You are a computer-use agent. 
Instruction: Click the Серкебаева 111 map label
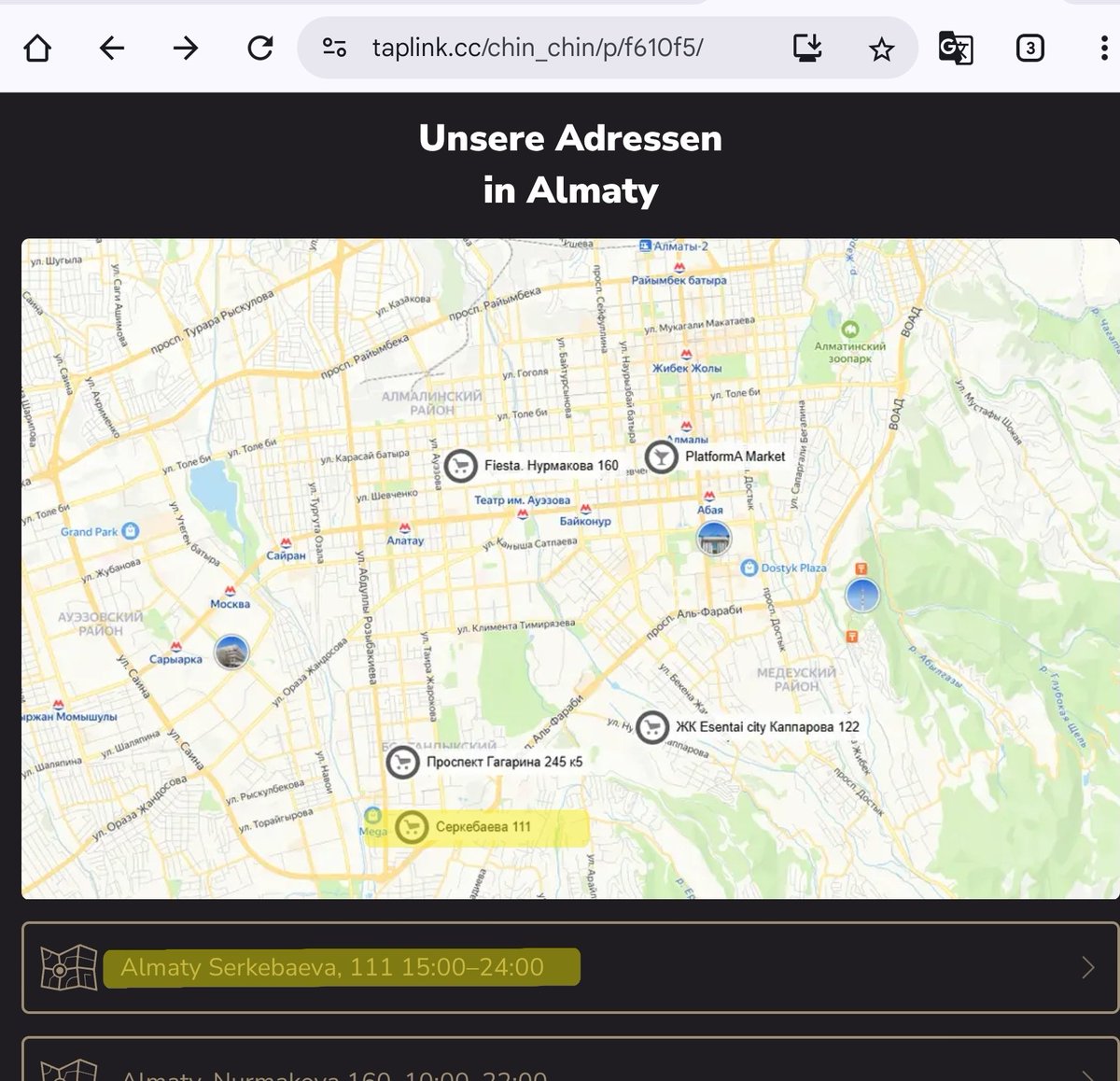click(x=483, y=826)
